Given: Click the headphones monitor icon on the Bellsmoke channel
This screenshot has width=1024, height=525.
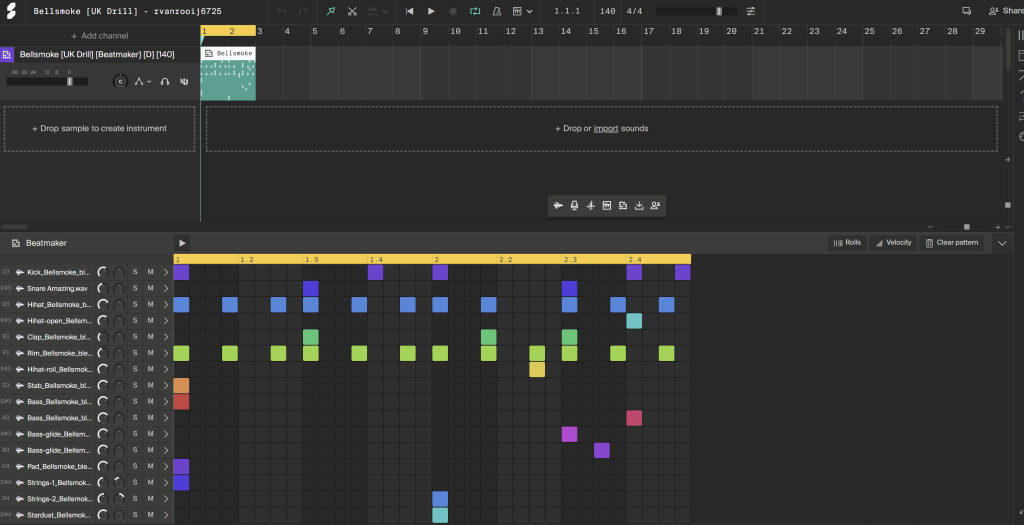Looking at the screenshot, I should (x=165, y=81).
